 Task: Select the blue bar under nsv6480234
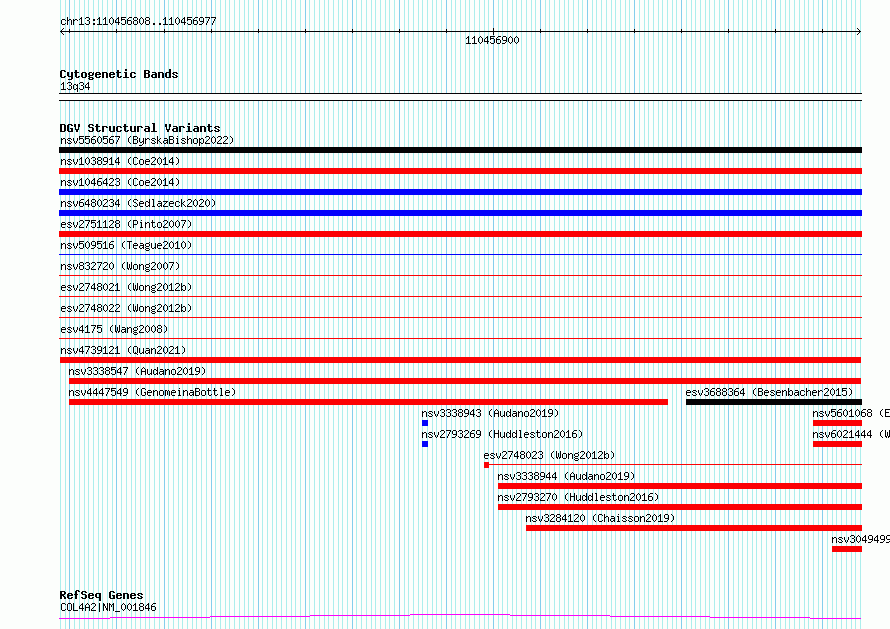point(460,213)
